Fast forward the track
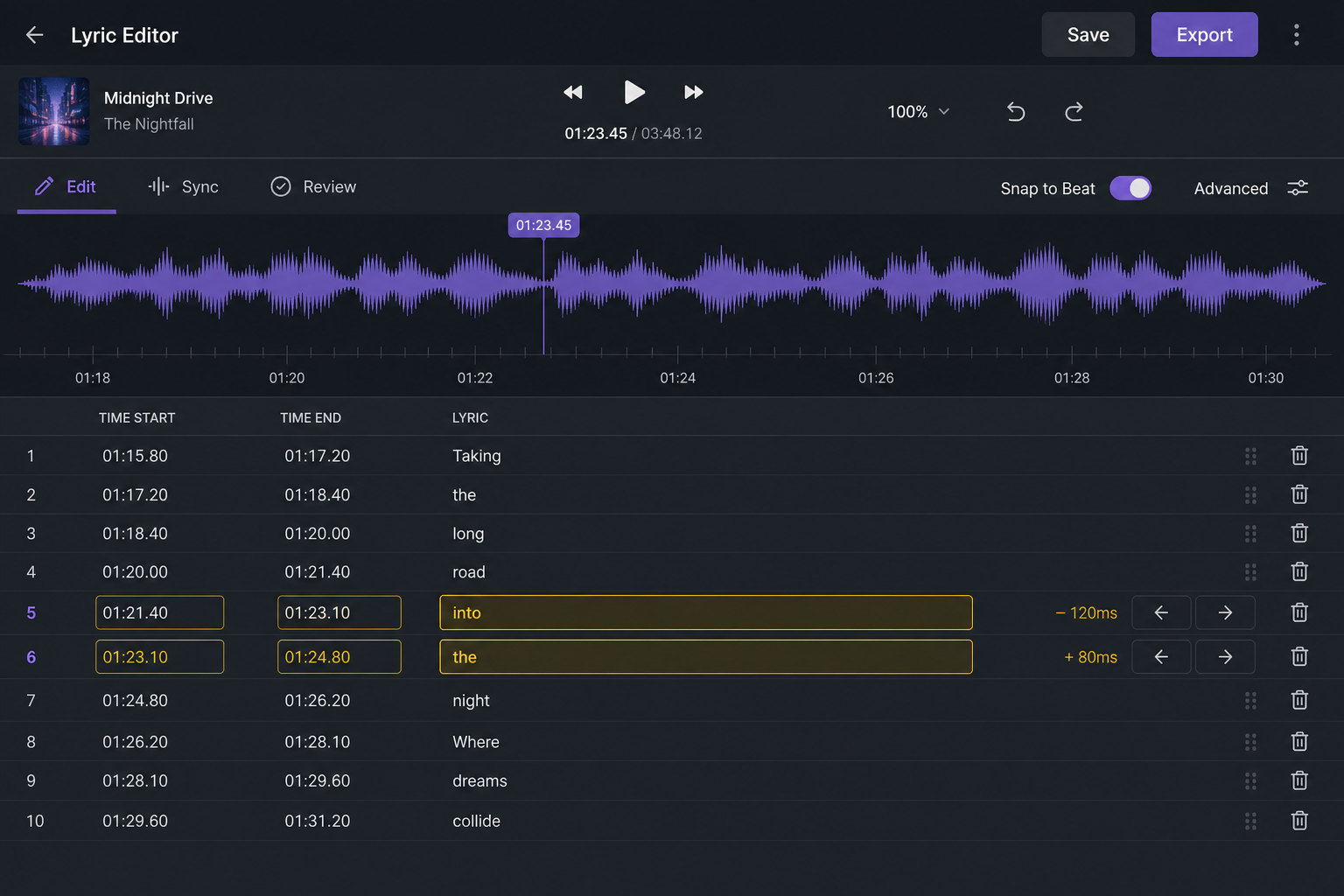The image size is (1344, 896). 693,92
